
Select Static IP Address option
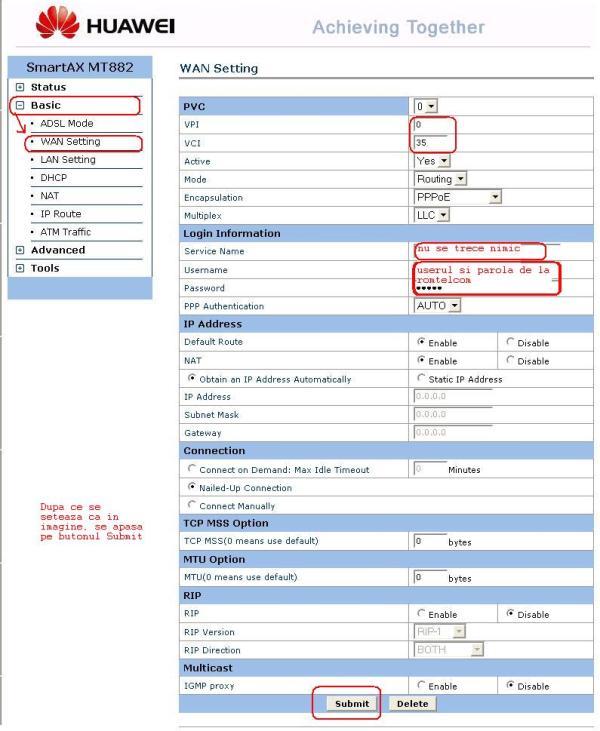[x=421, y=379]
